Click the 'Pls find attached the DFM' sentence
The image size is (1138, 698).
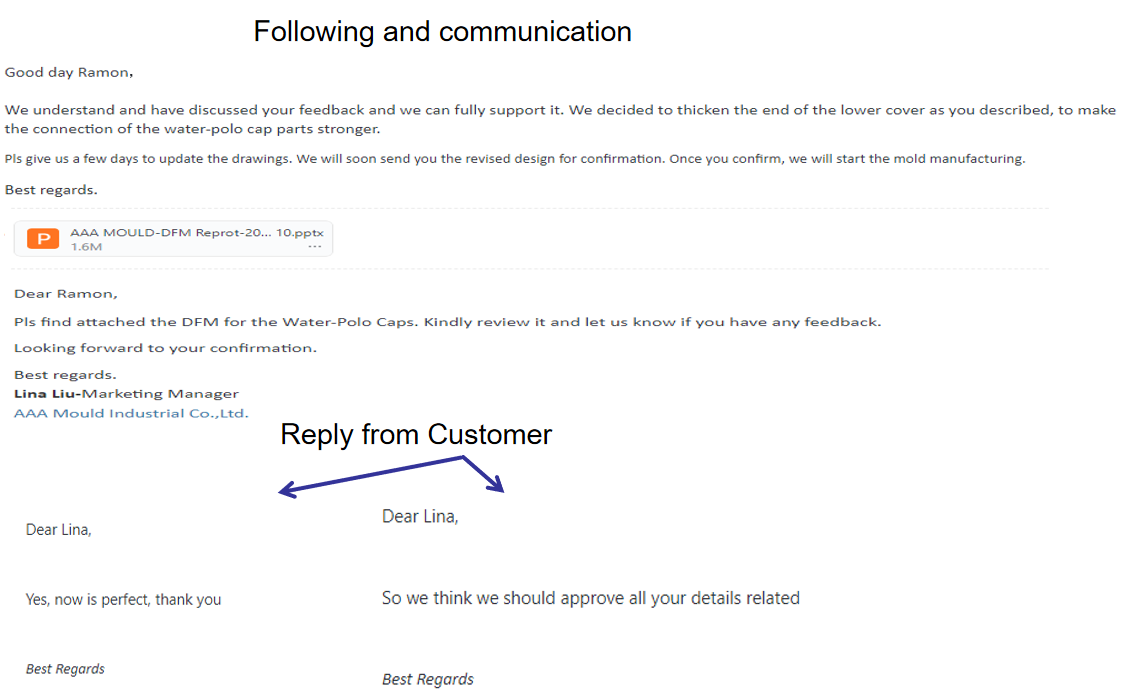(x=447, y=322)
